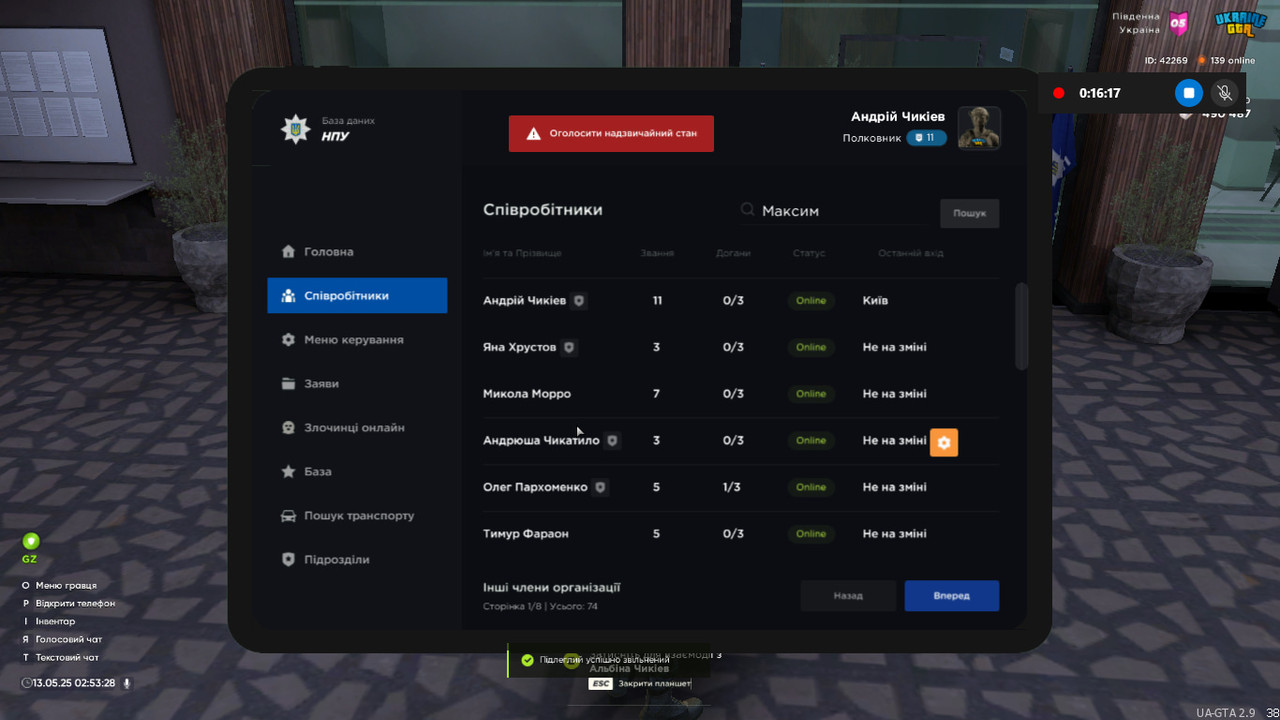Click the microphone icon beside the date

click(x=127, y=683)
